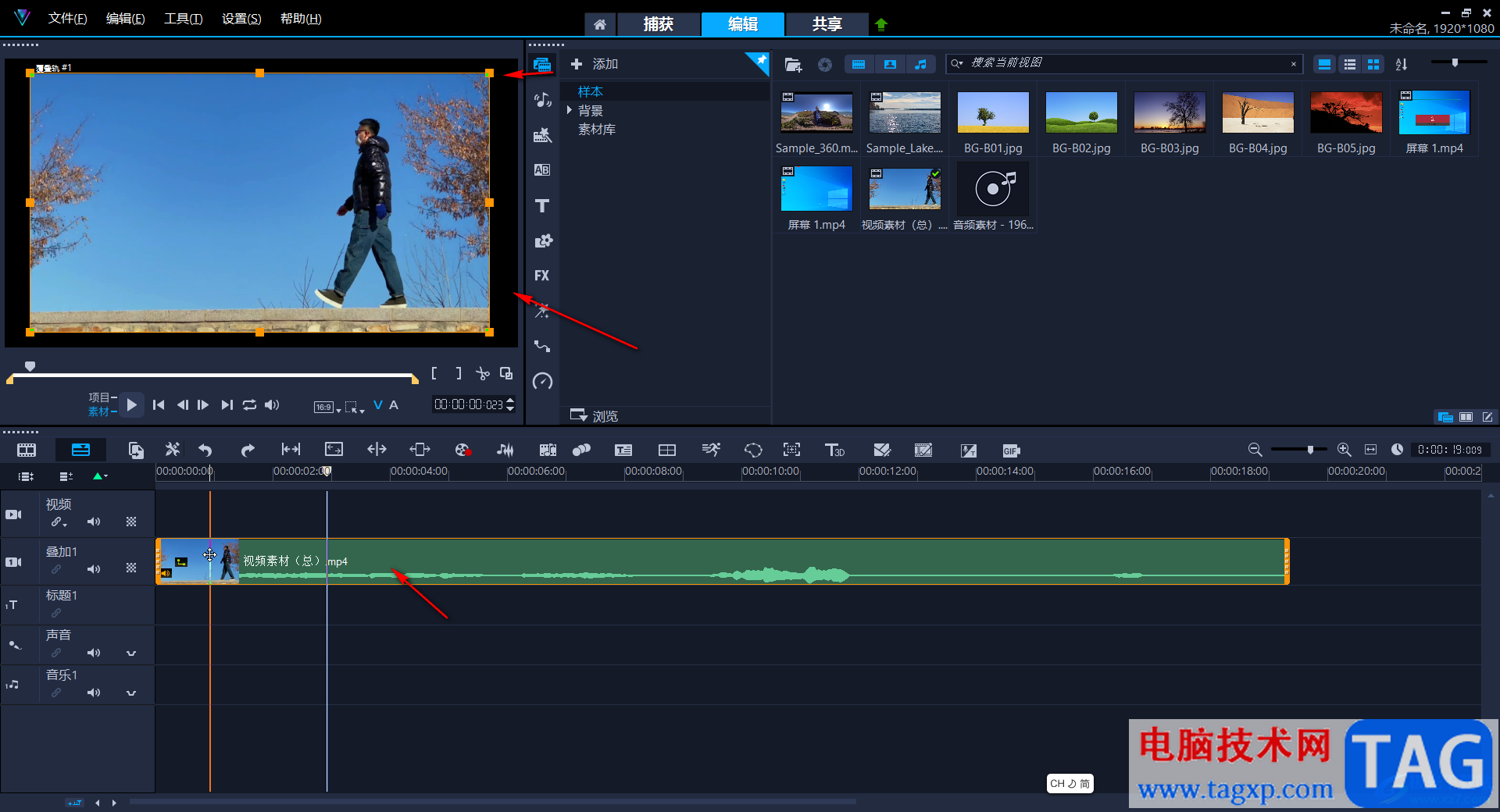Open sort library media options
1500x812 pixels.
(x=1402, y=65)
